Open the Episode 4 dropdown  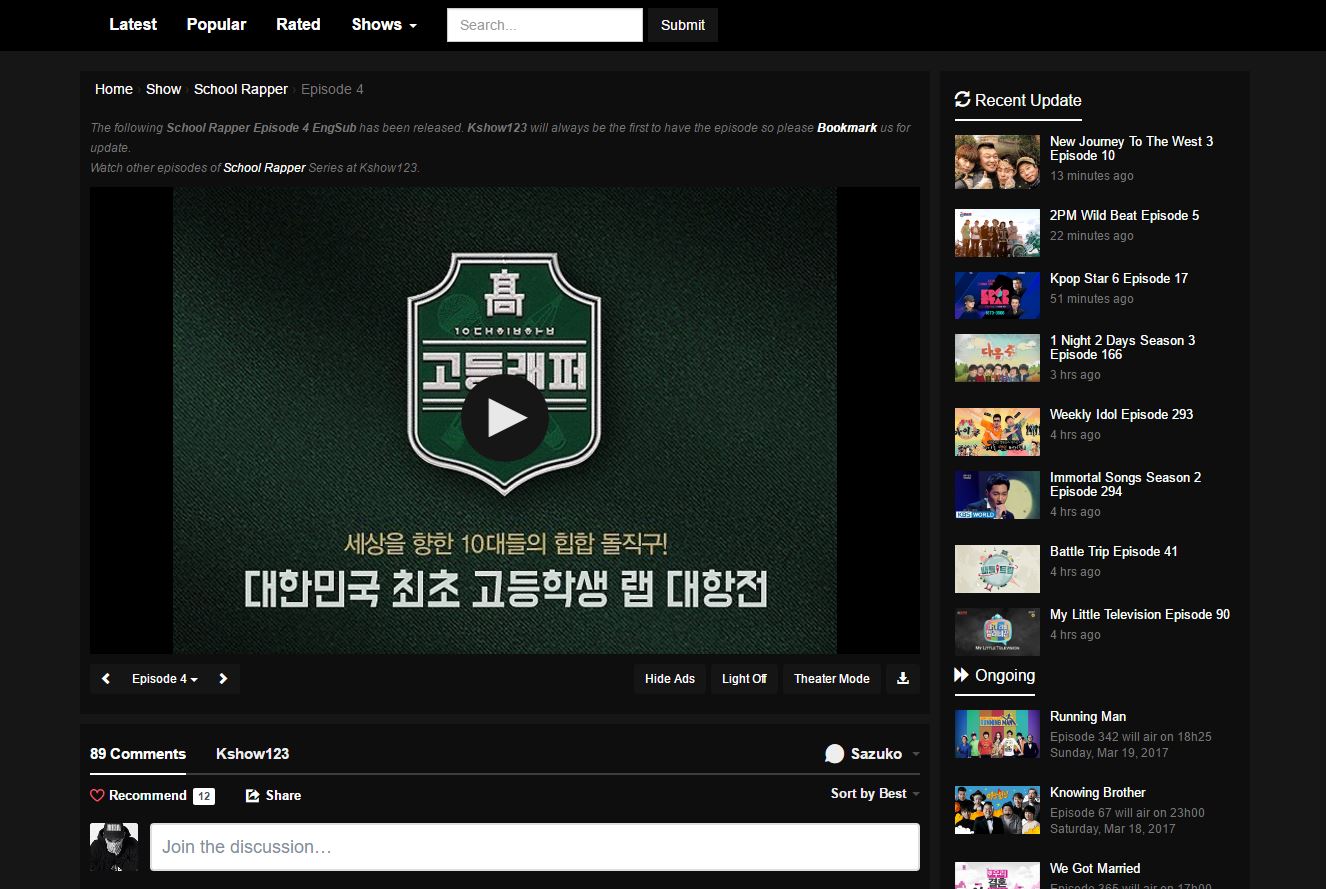click(x=163, y=678)
